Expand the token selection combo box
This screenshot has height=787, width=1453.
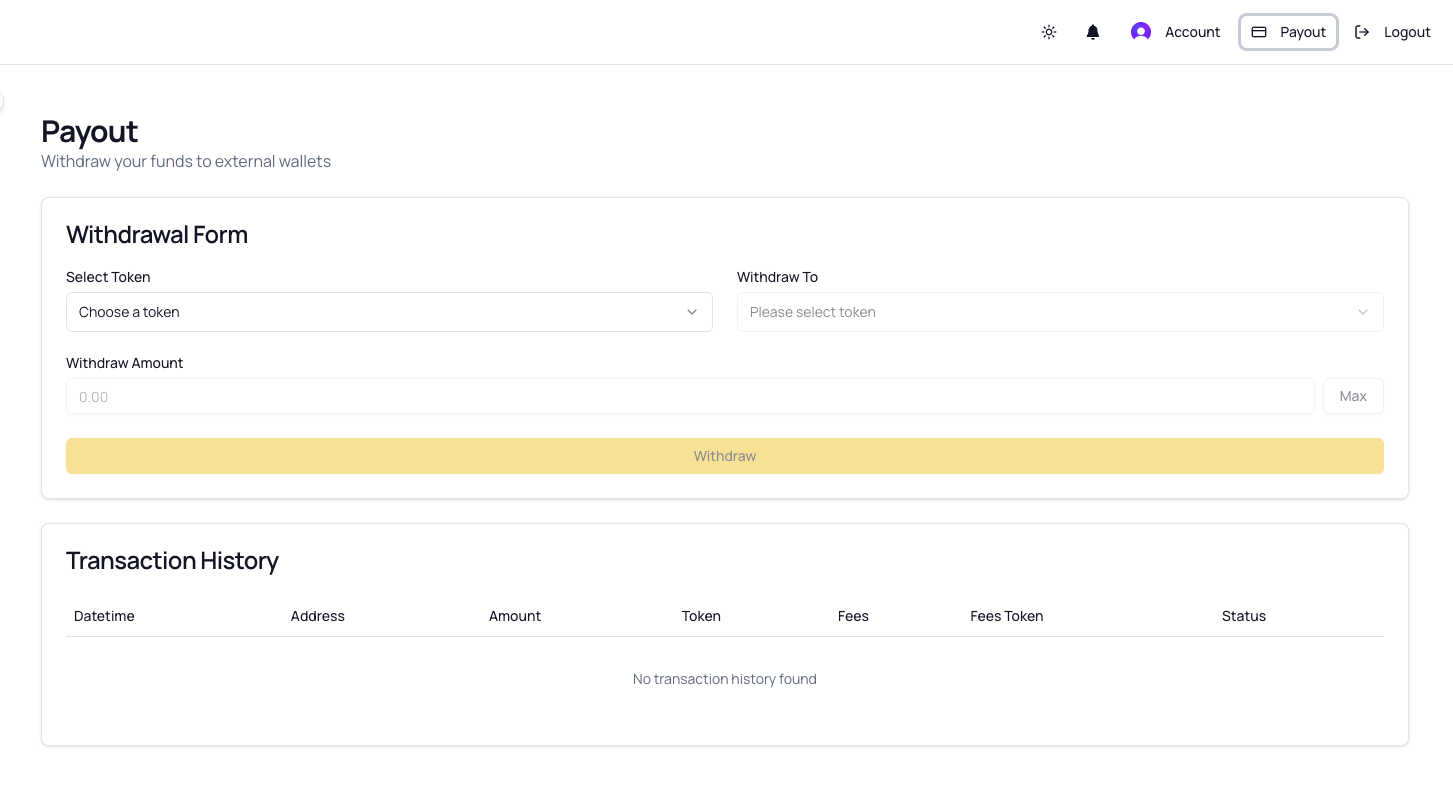(389, 312)
